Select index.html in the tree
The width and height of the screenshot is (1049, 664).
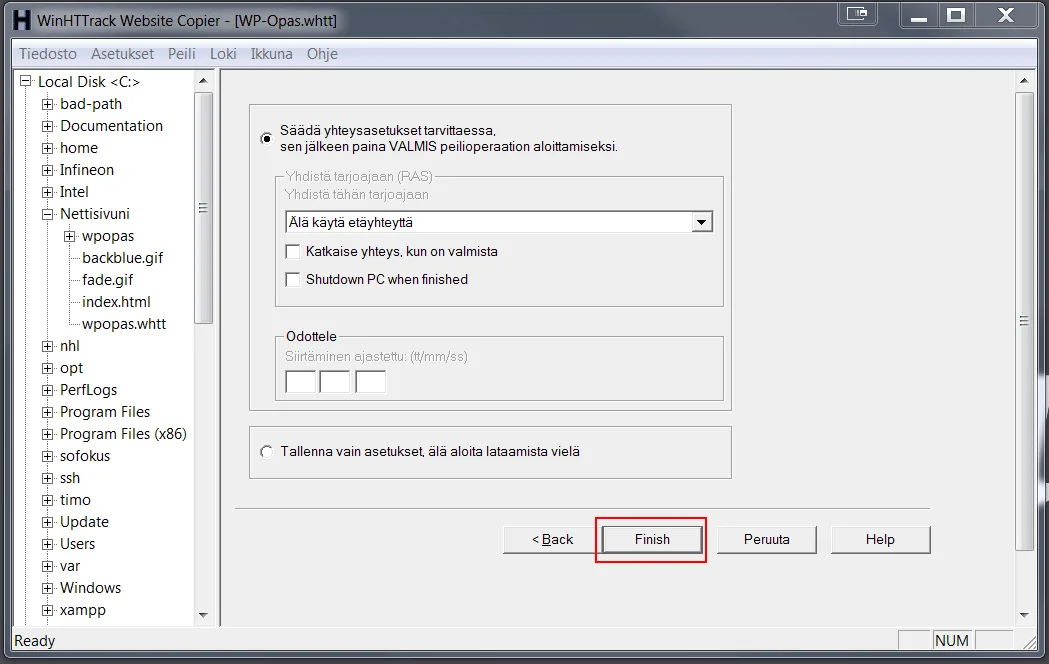coord(116,302)
